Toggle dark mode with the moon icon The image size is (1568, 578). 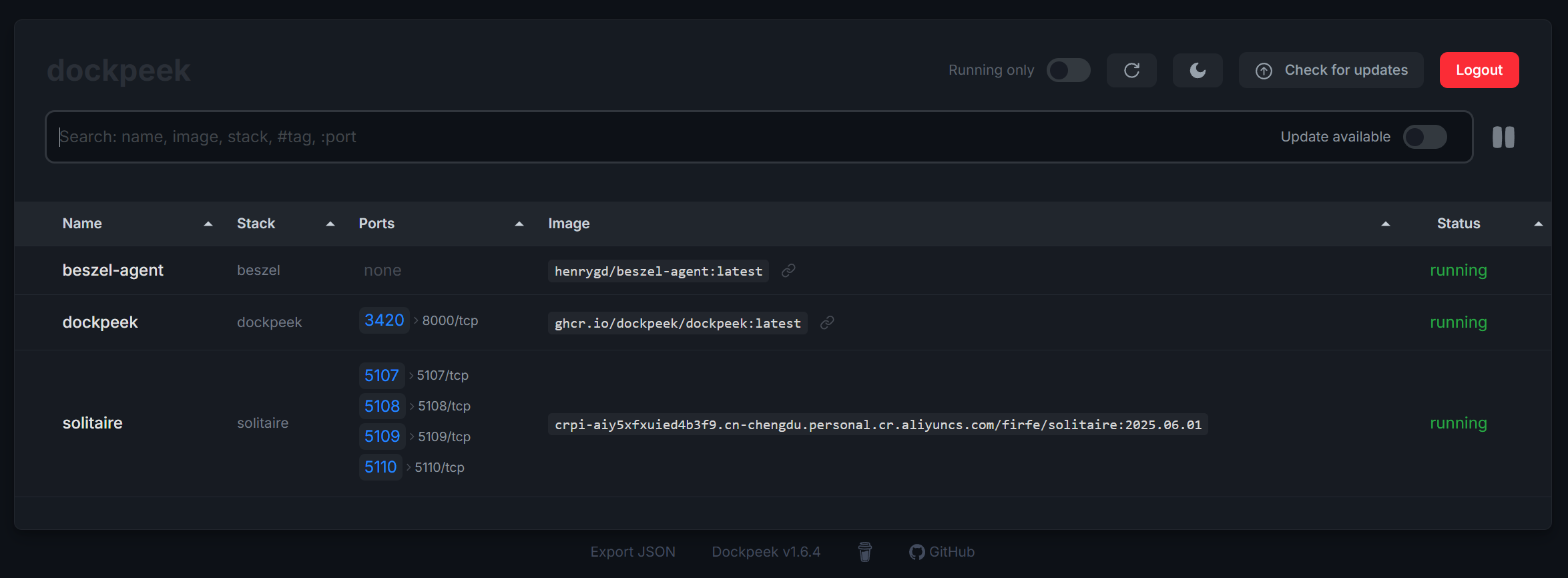pos(1198,70)
